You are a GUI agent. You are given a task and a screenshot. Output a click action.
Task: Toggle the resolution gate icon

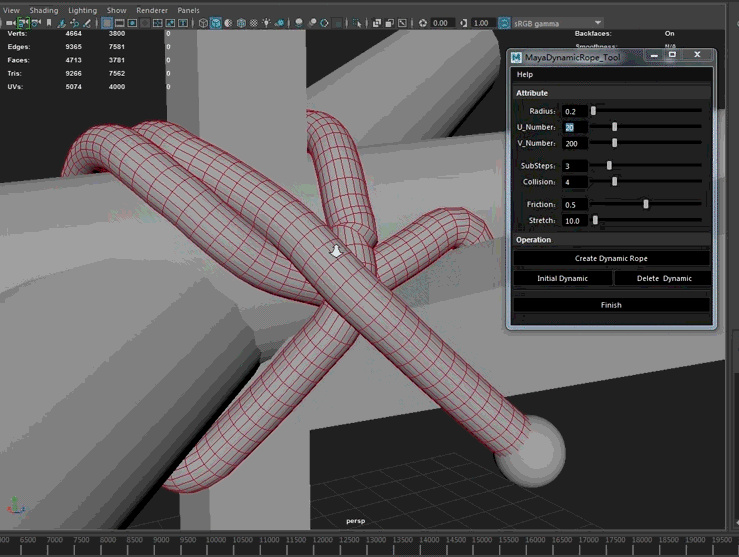[132, 23]
